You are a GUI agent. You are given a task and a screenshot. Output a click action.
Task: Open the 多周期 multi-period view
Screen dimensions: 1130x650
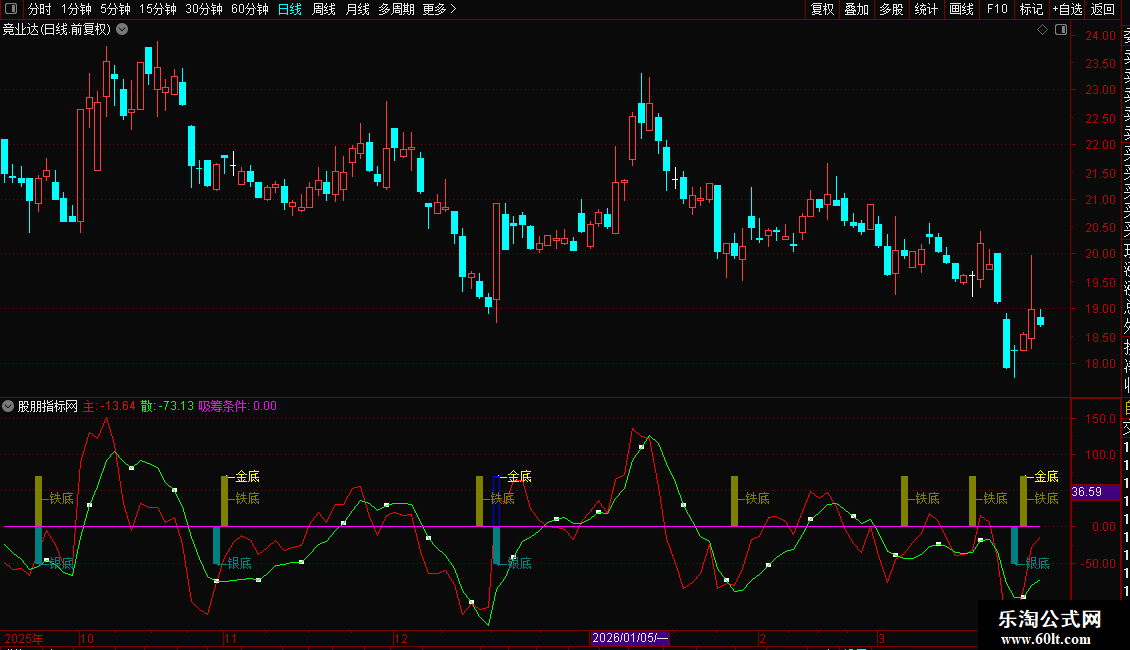tap(396, 9)
